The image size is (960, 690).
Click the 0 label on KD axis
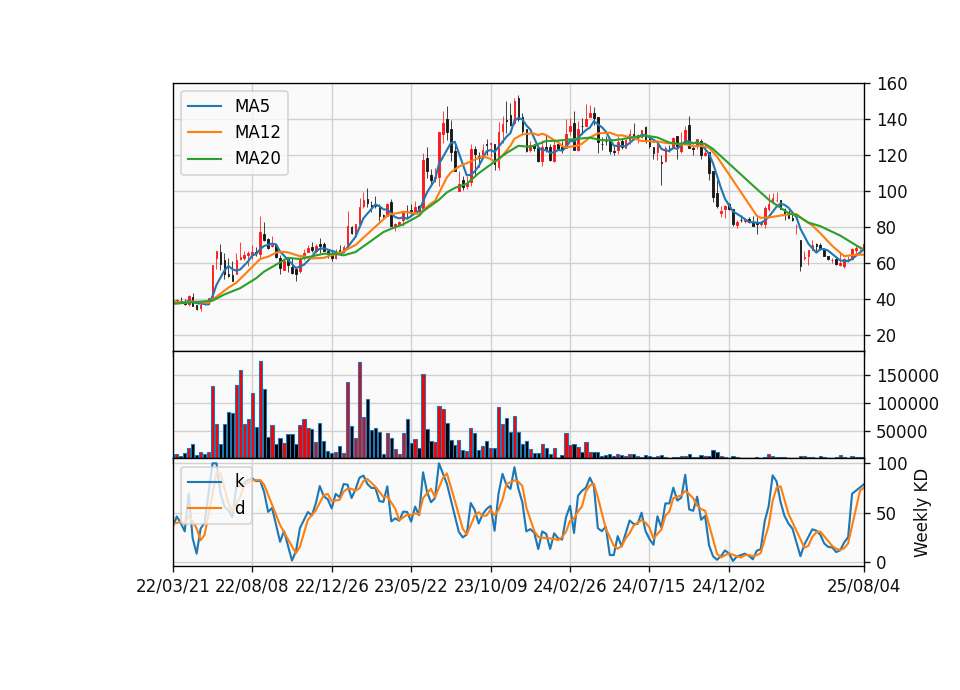(x=882, y=563)
